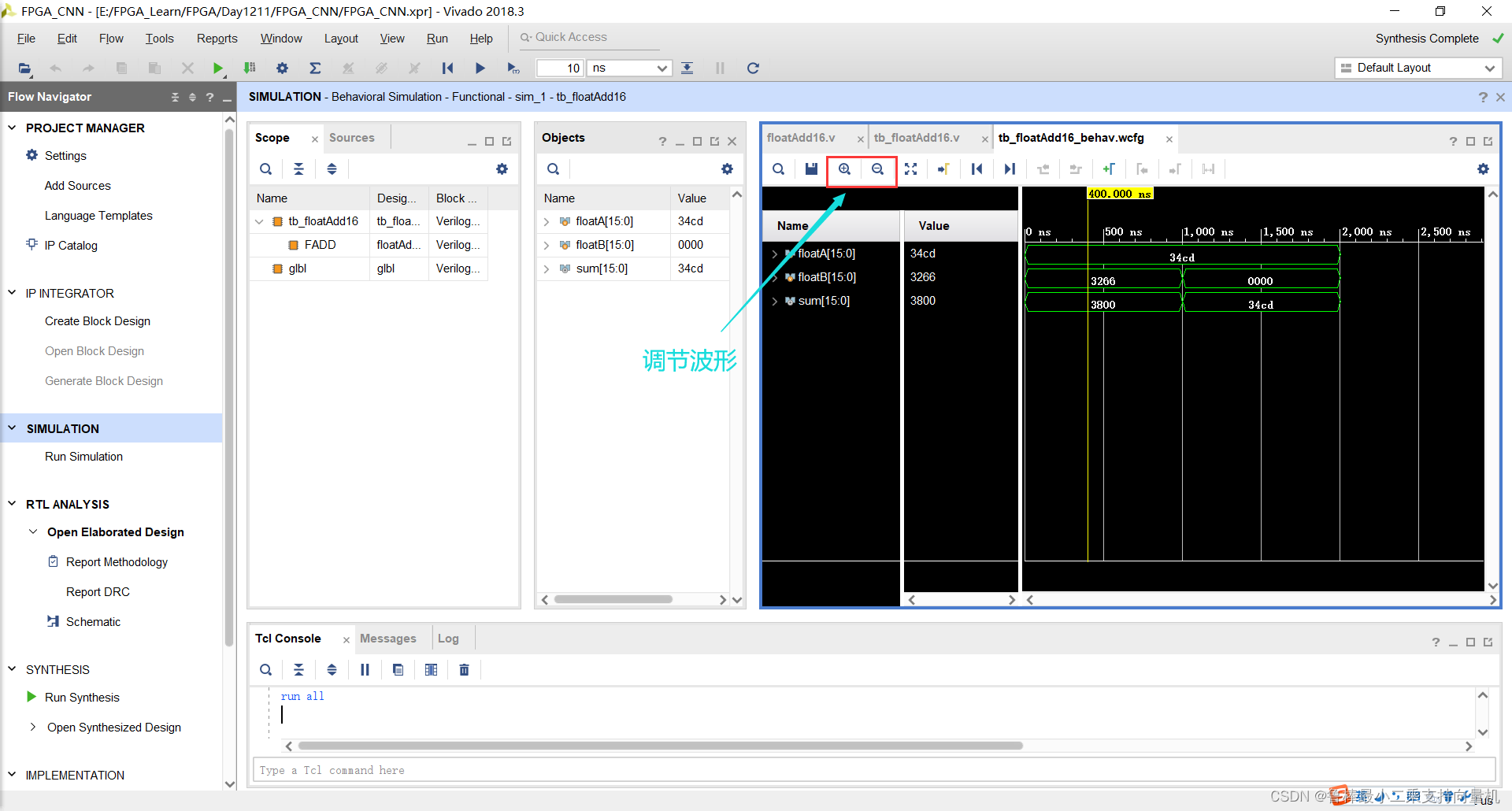Open waveform search tool

778,169
